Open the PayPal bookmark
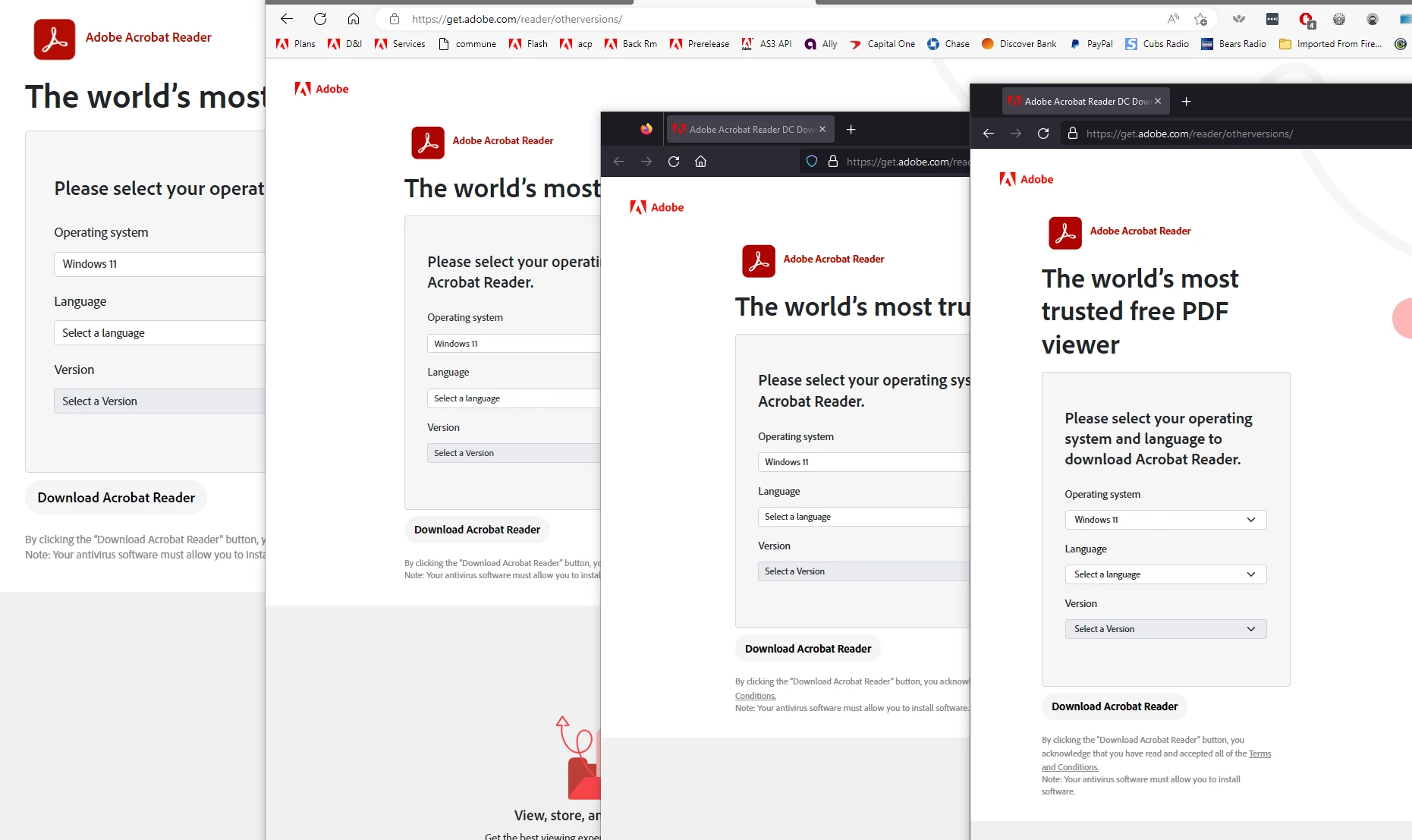 (x=1091, y=44)
